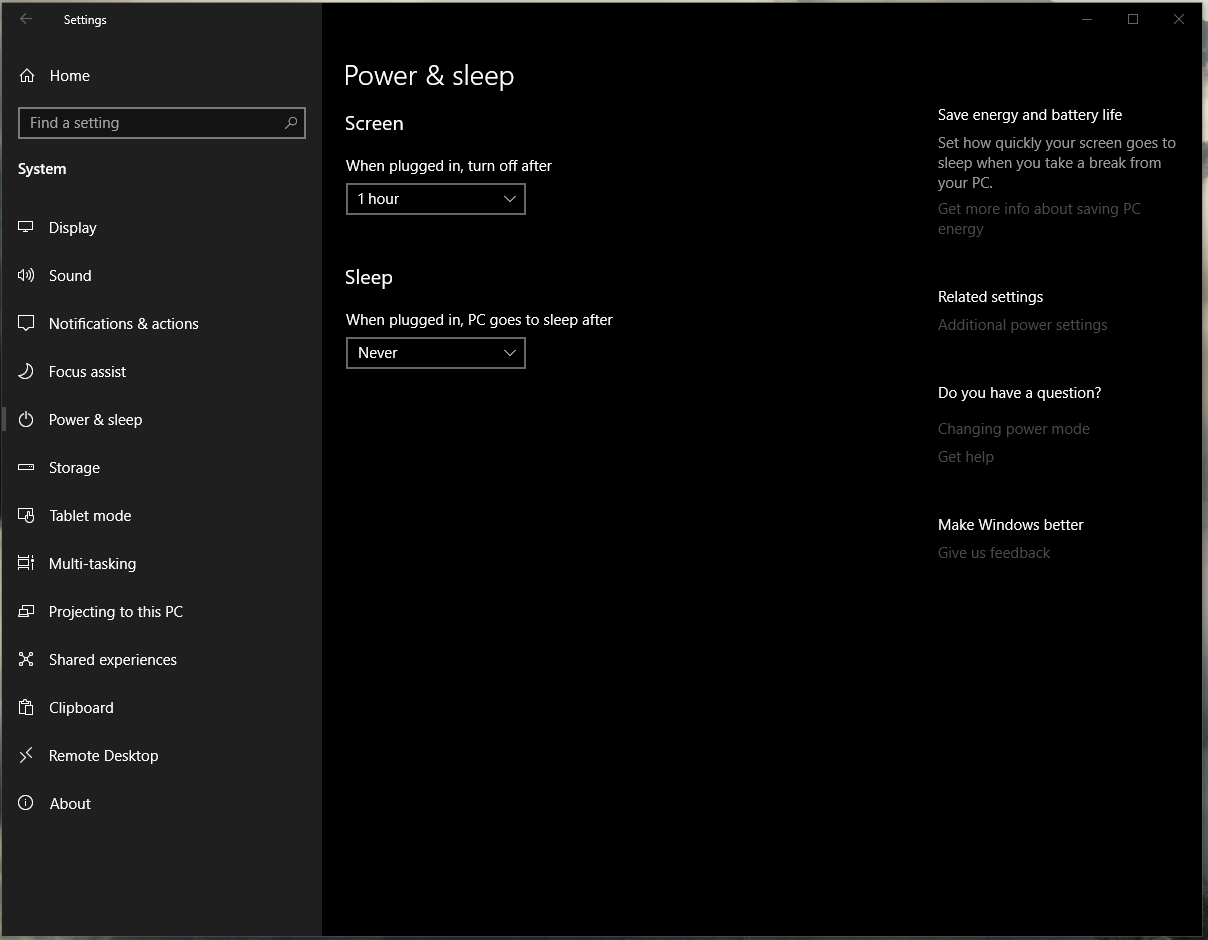Image resolution: width=1208 pixels, height=940 pixels.
Task: Open Additional power settings link
Action: point(1023,325)
